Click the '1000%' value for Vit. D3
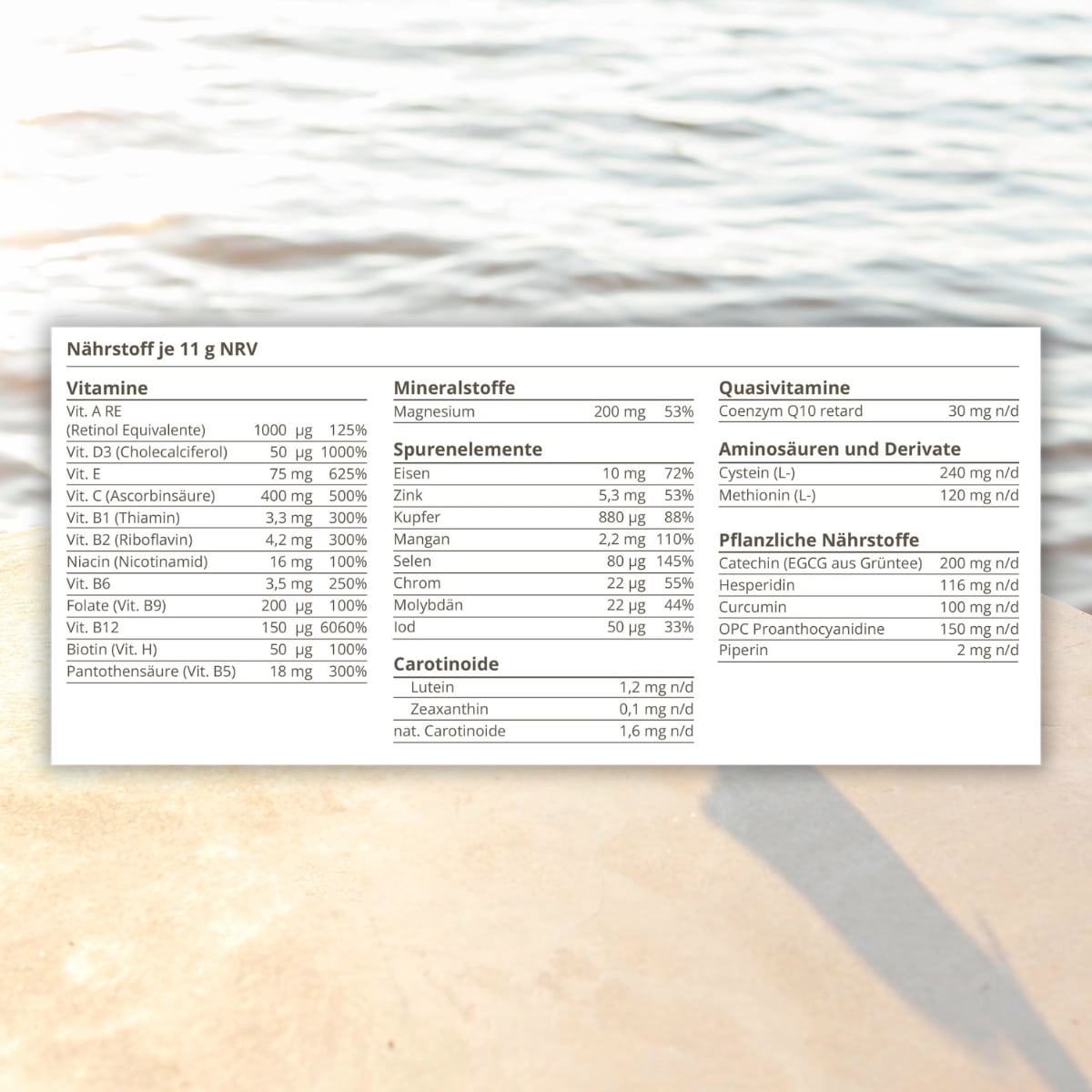 pos(344,452)
